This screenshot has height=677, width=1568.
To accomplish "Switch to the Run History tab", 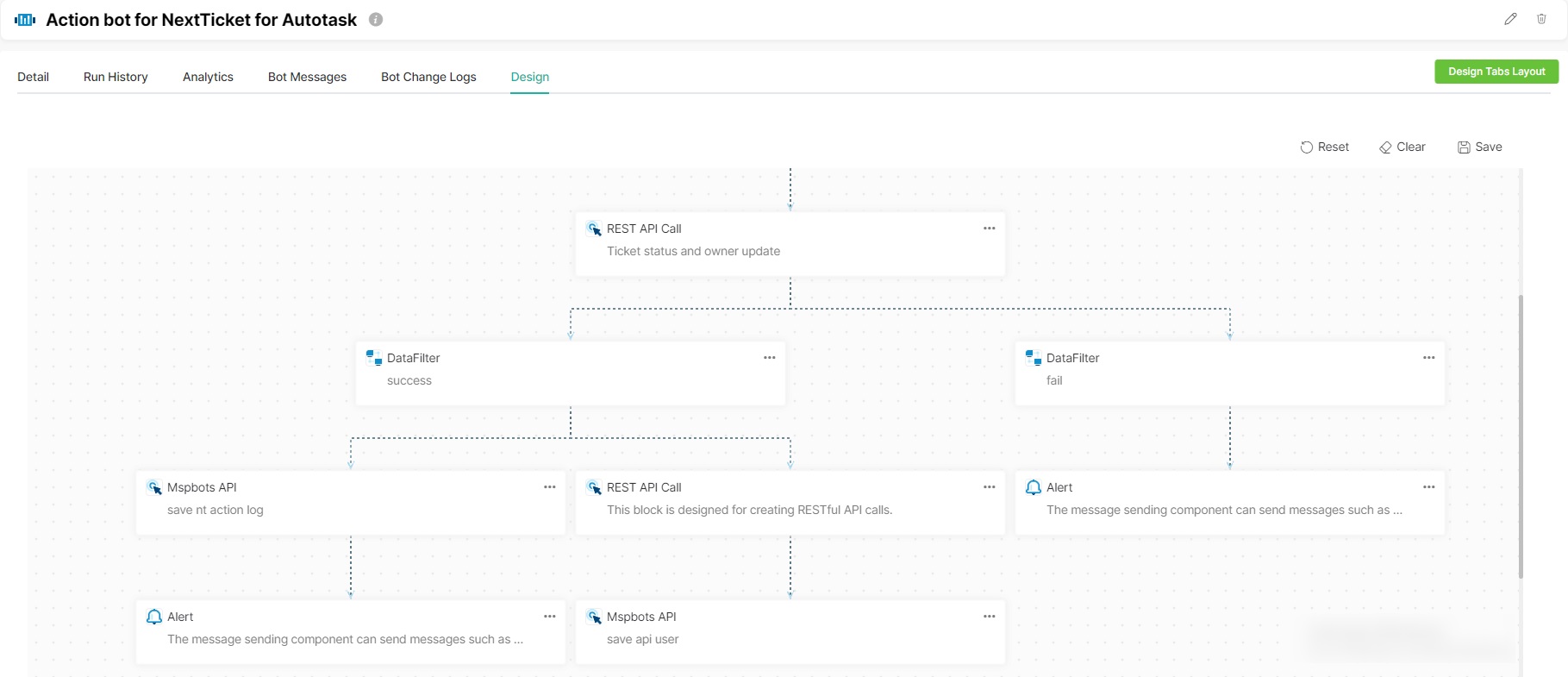I will click(116, 77).
